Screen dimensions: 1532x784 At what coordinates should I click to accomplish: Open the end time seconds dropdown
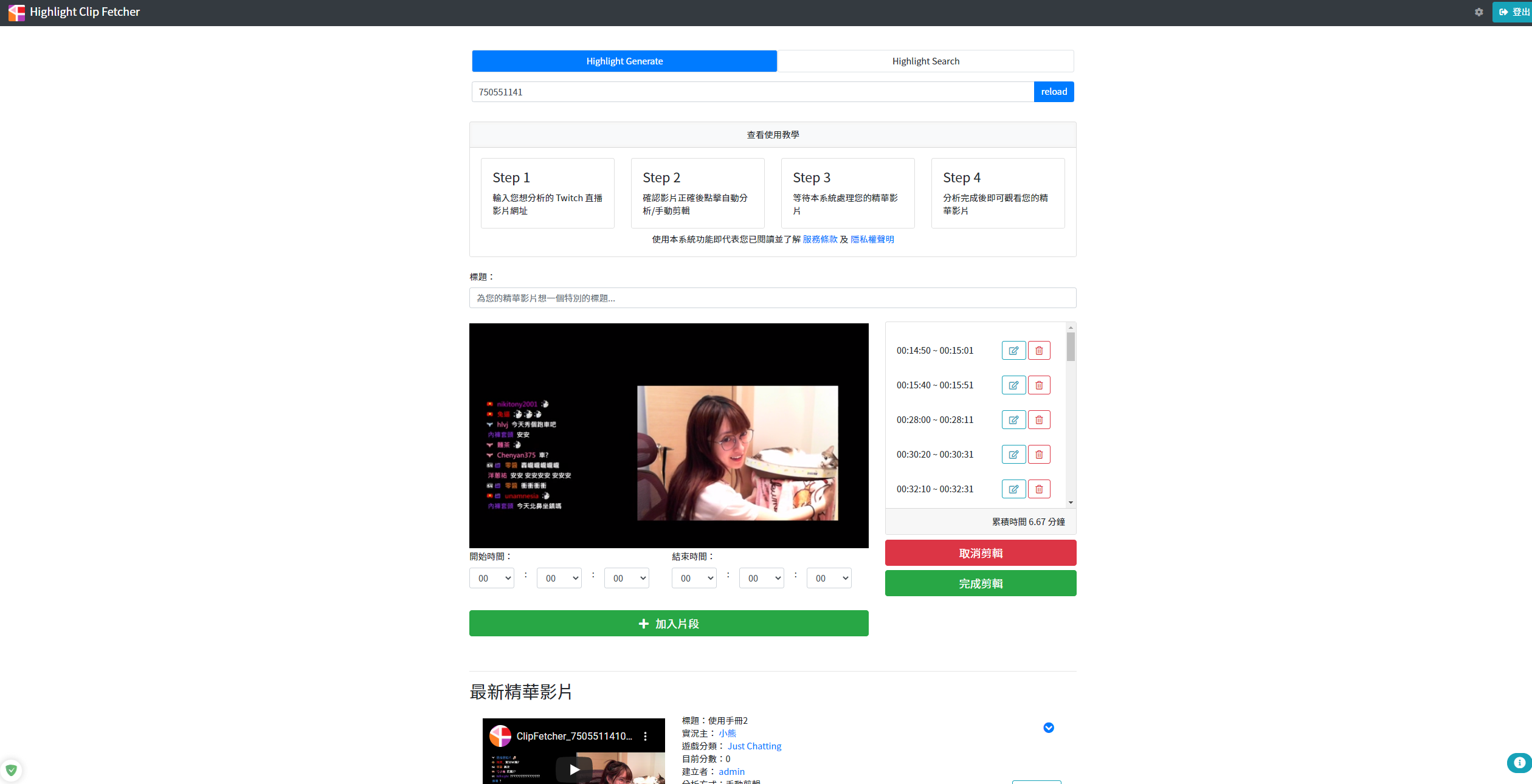click(x=829, y=578)
